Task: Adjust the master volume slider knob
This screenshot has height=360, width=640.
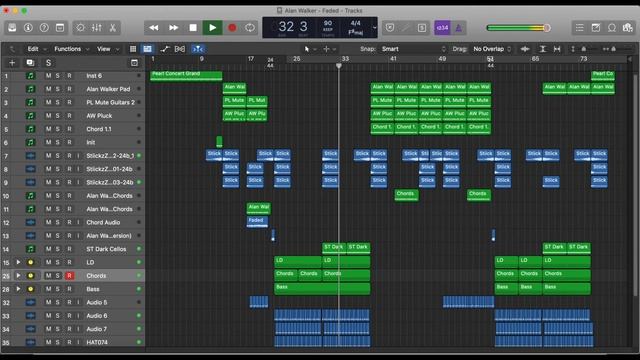Action: (546, 28)
